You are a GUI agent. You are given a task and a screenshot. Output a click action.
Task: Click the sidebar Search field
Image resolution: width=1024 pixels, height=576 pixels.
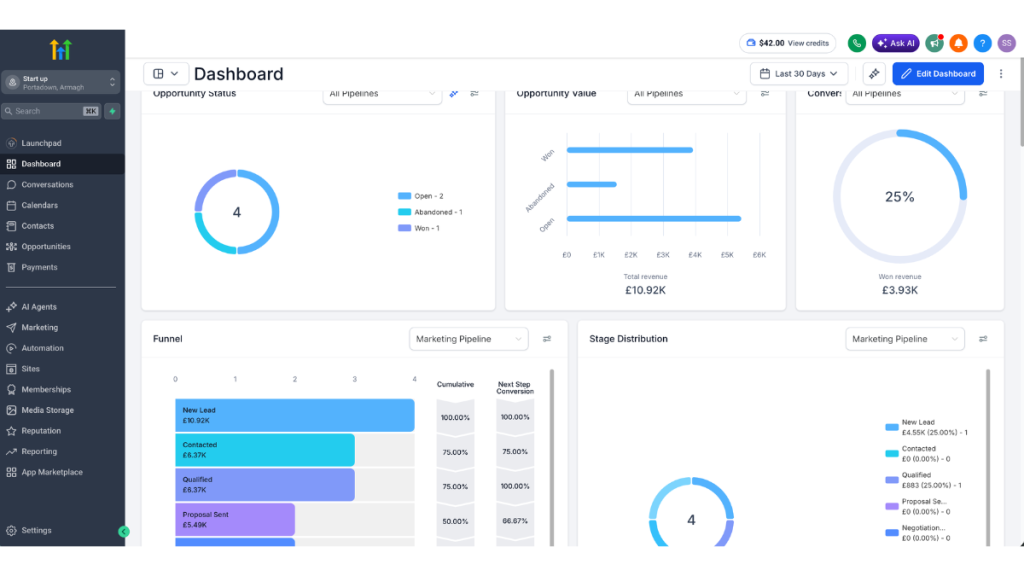click(51, 111)
